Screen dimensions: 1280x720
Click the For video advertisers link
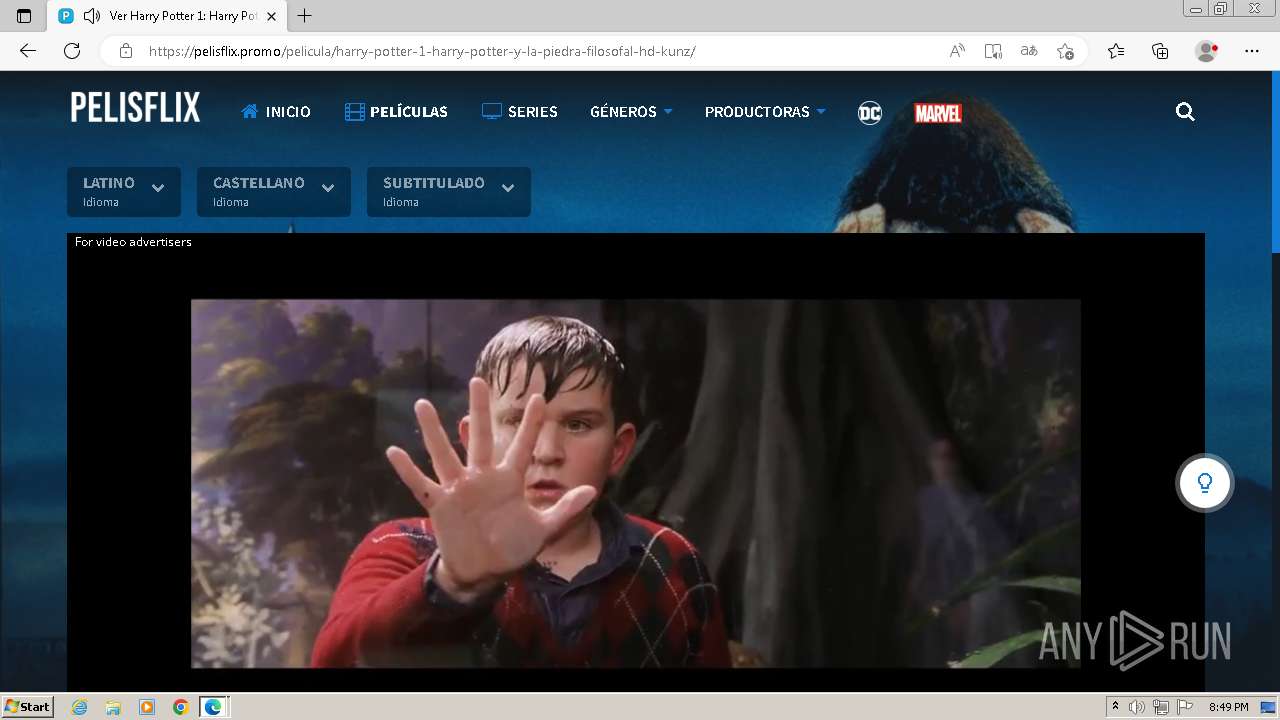(133, 242)
